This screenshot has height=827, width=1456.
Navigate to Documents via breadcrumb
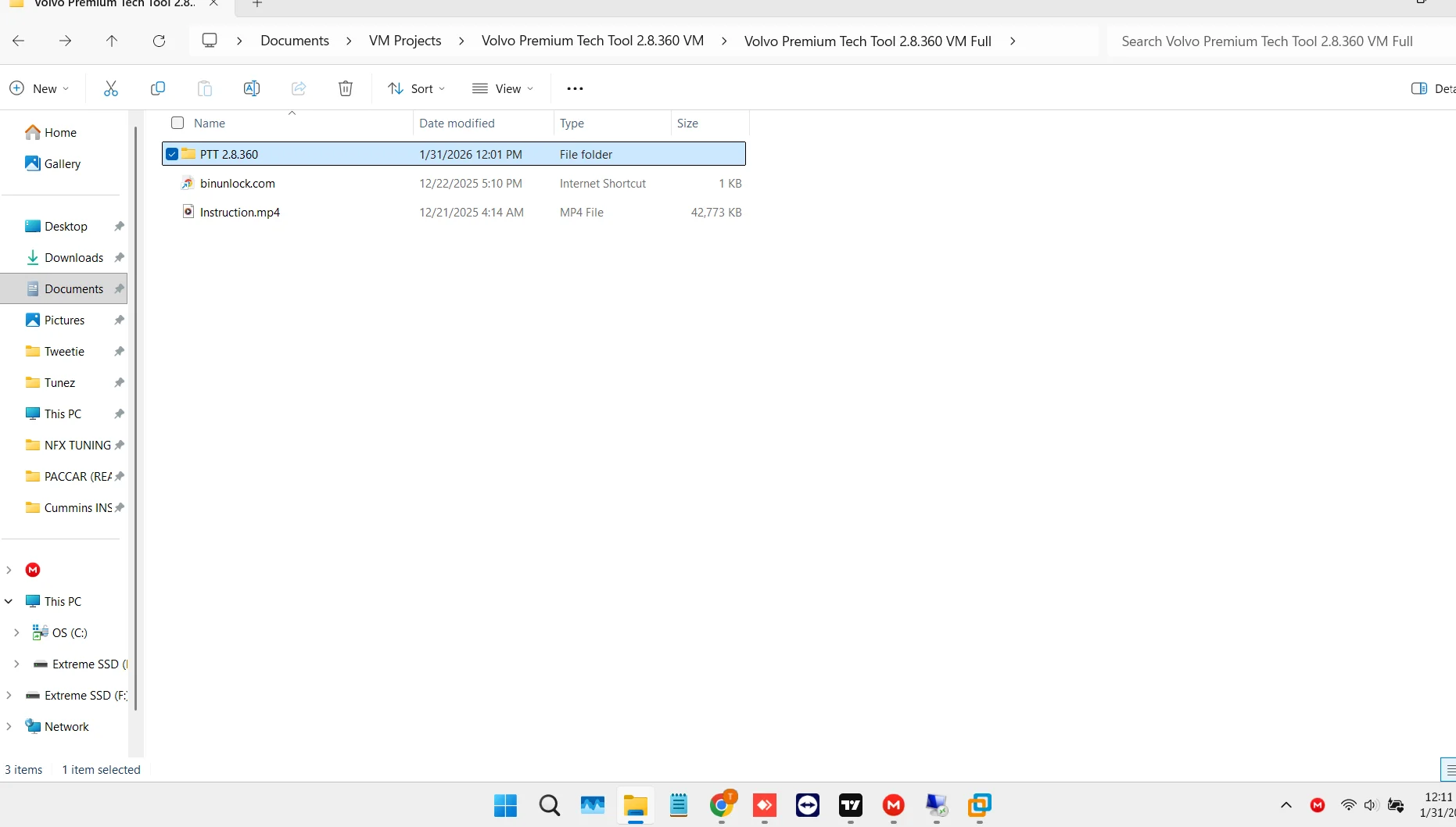[x=295, y=41]
